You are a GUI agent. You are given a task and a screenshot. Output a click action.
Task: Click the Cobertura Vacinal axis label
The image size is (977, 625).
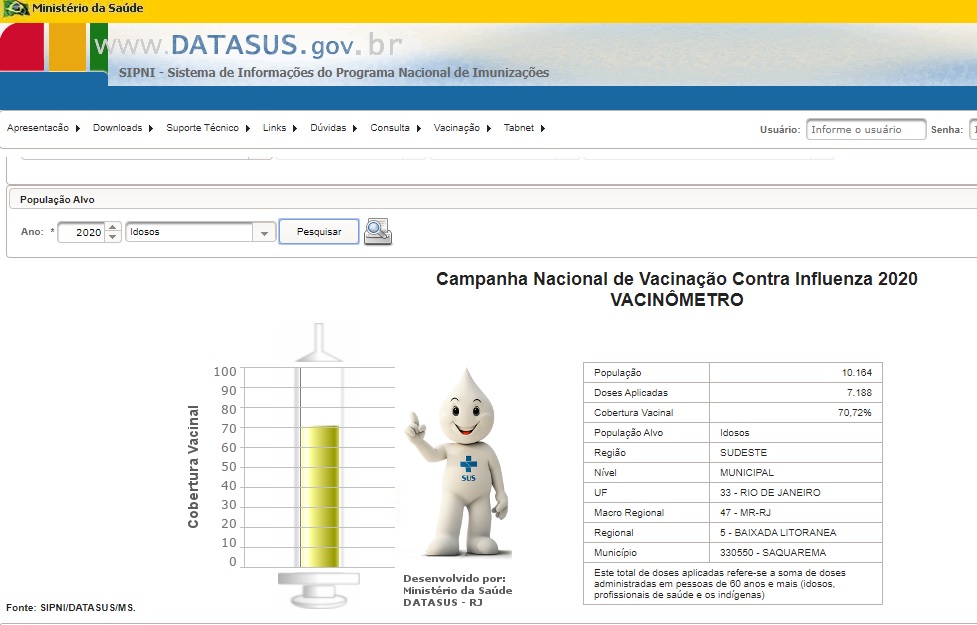(193, 467)
